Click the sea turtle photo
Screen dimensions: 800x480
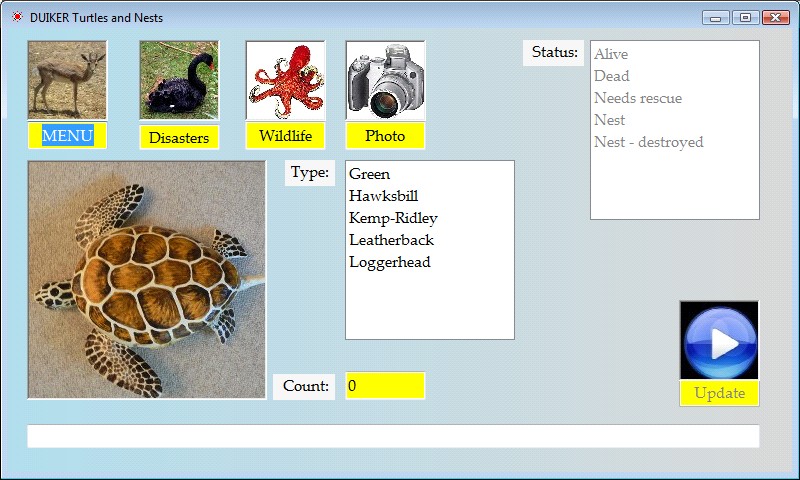click(x=147, y=280)
